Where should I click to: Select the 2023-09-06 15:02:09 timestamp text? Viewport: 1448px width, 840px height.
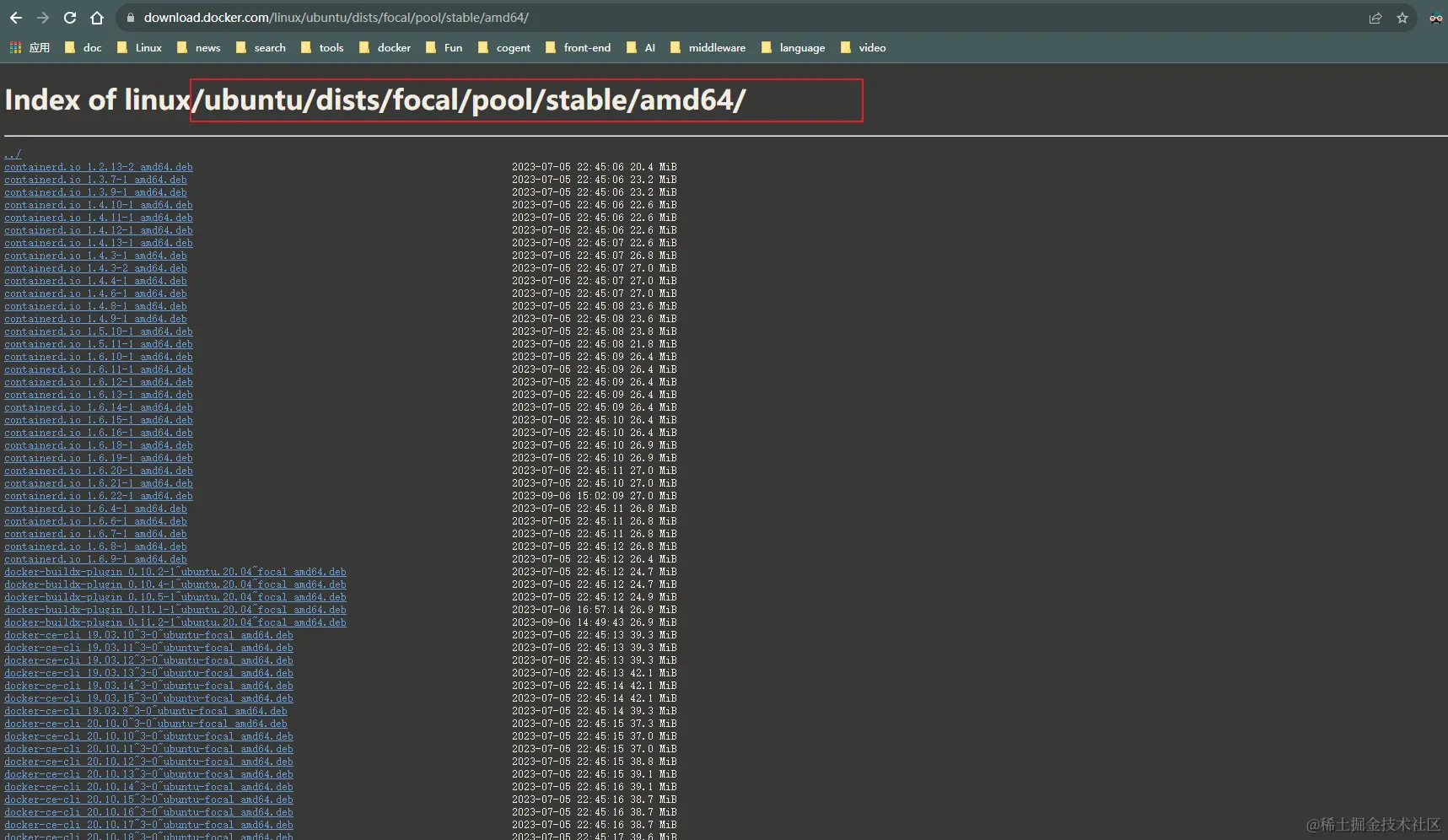pyautogui.click(x=568, y=496)
